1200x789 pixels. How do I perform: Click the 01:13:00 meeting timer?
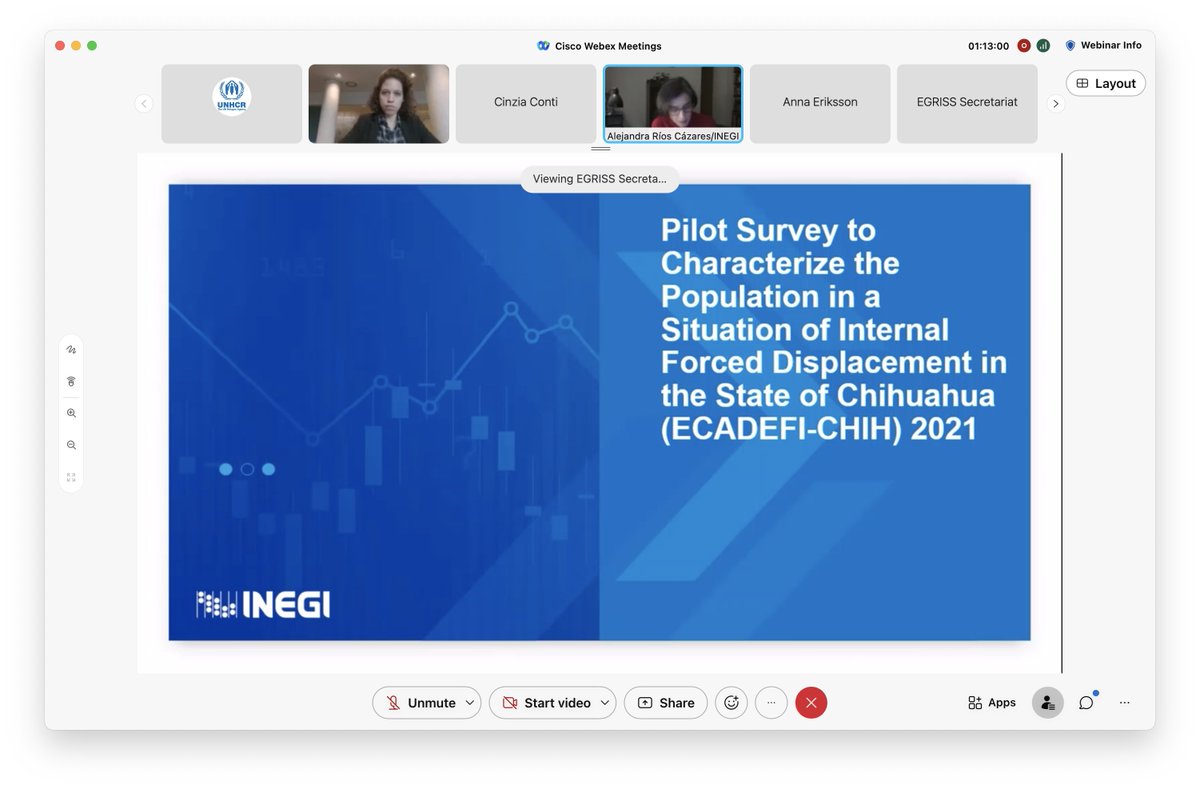tap(988, 46)
